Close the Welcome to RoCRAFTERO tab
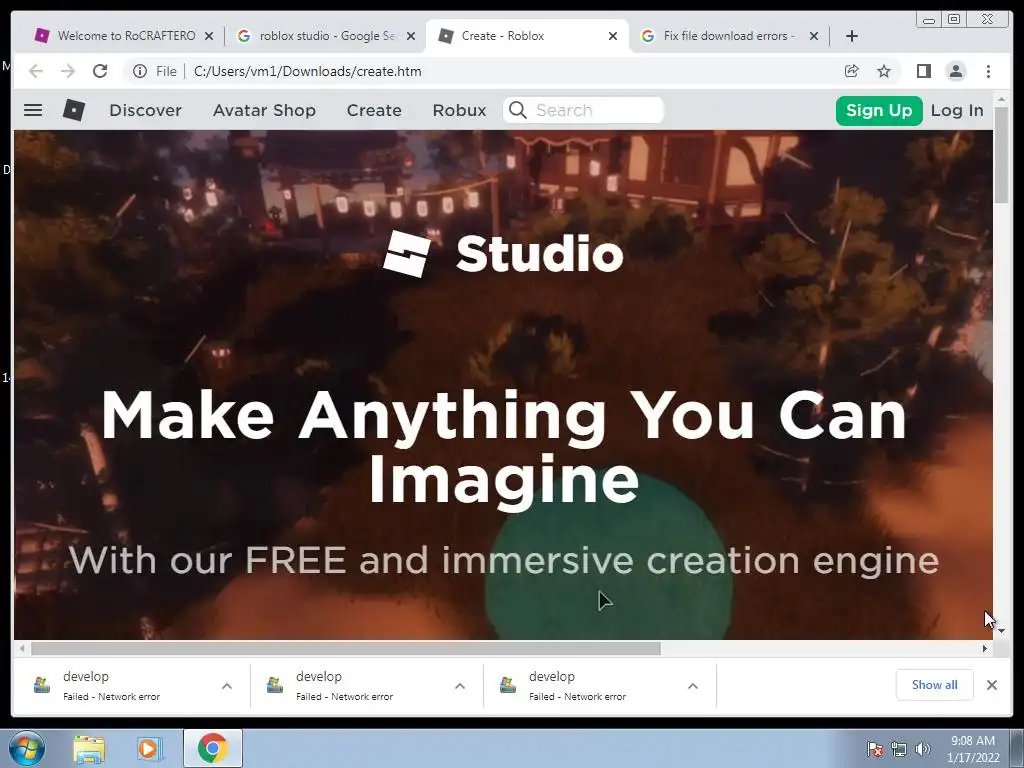Screen dimensions: 1024x768 209,36
